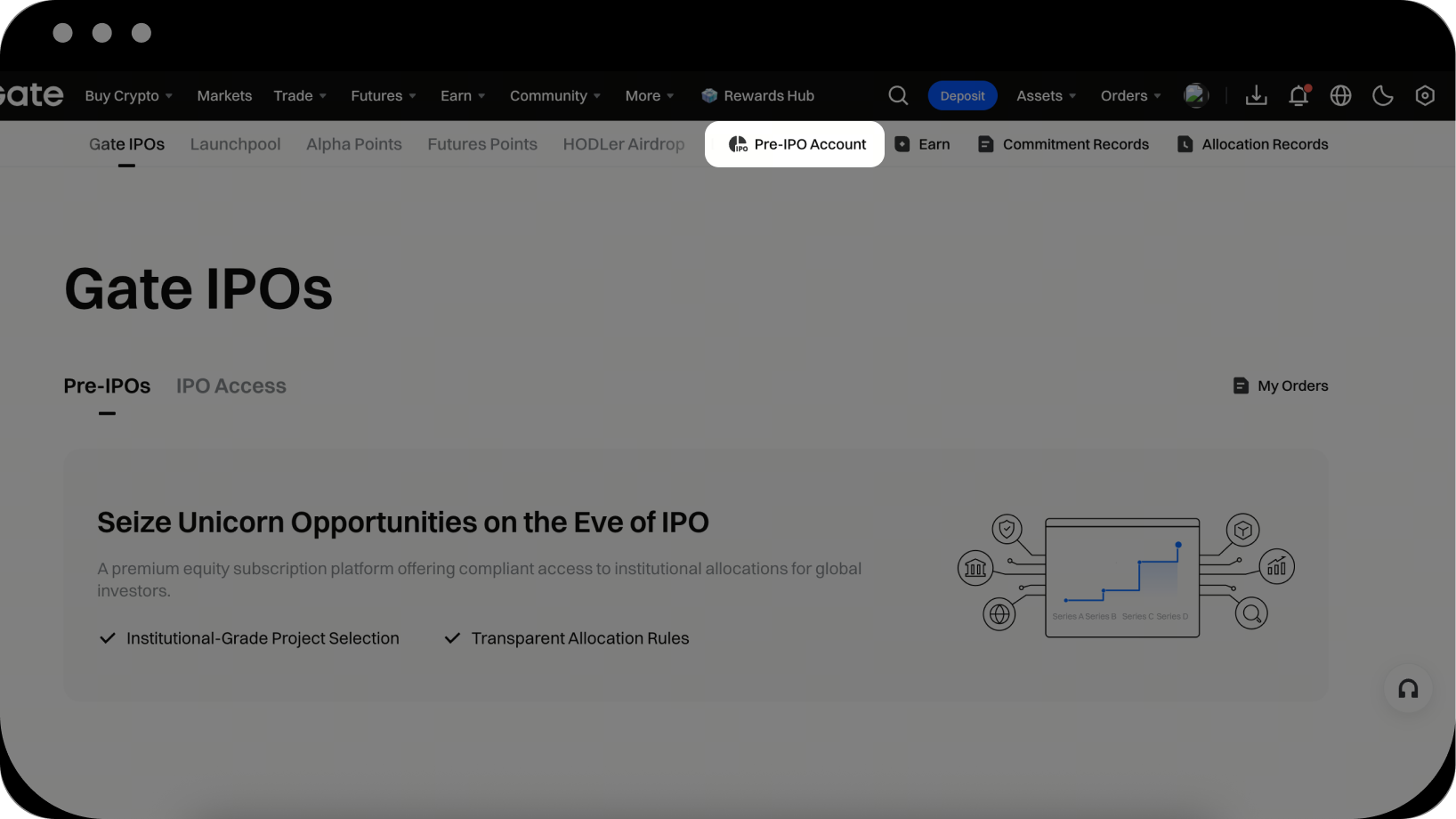This screenshot has width=1456, height=819.
Task: Switch to the Alpha Points tab
Action: pyautogui.click(x=354, y=144)
